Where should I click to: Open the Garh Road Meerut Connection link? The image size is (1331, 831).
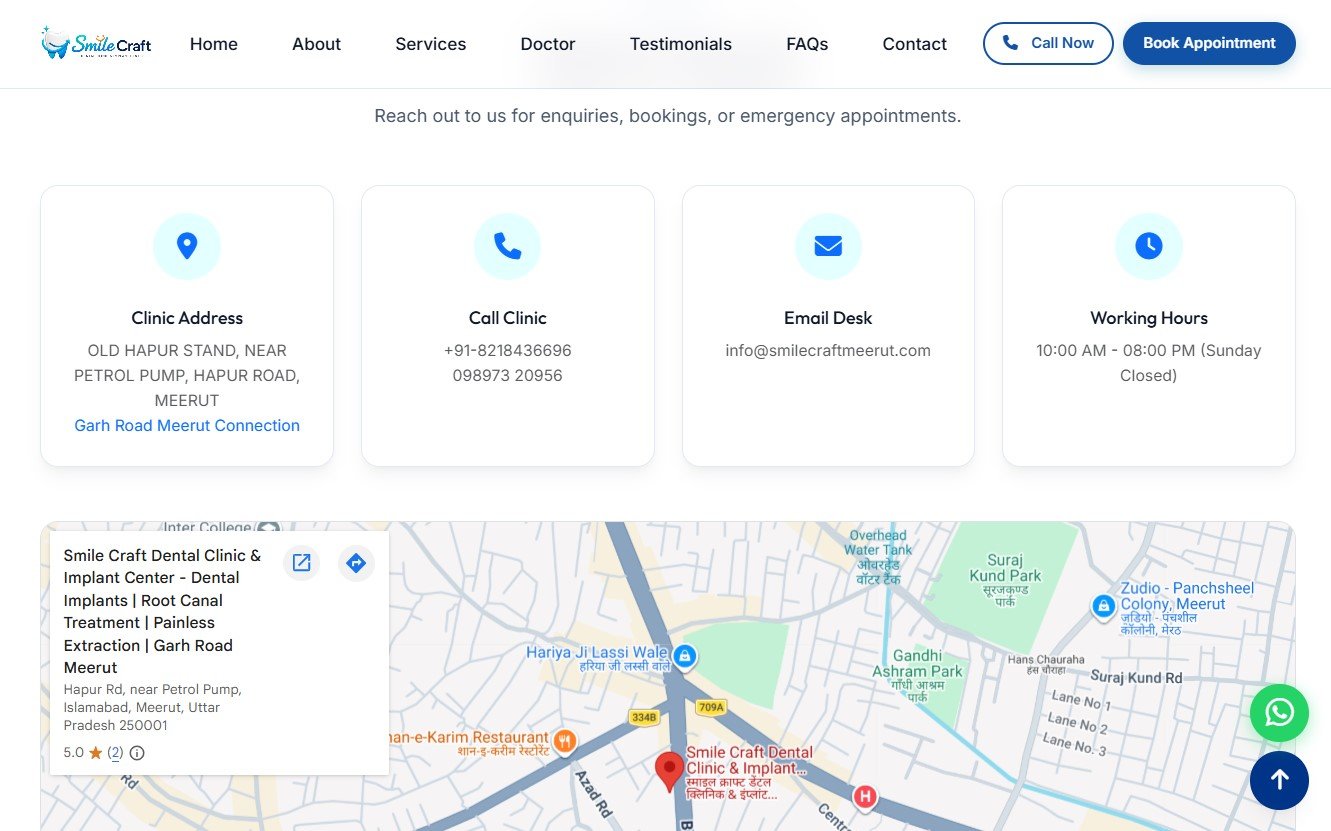(x=187, y=425)
